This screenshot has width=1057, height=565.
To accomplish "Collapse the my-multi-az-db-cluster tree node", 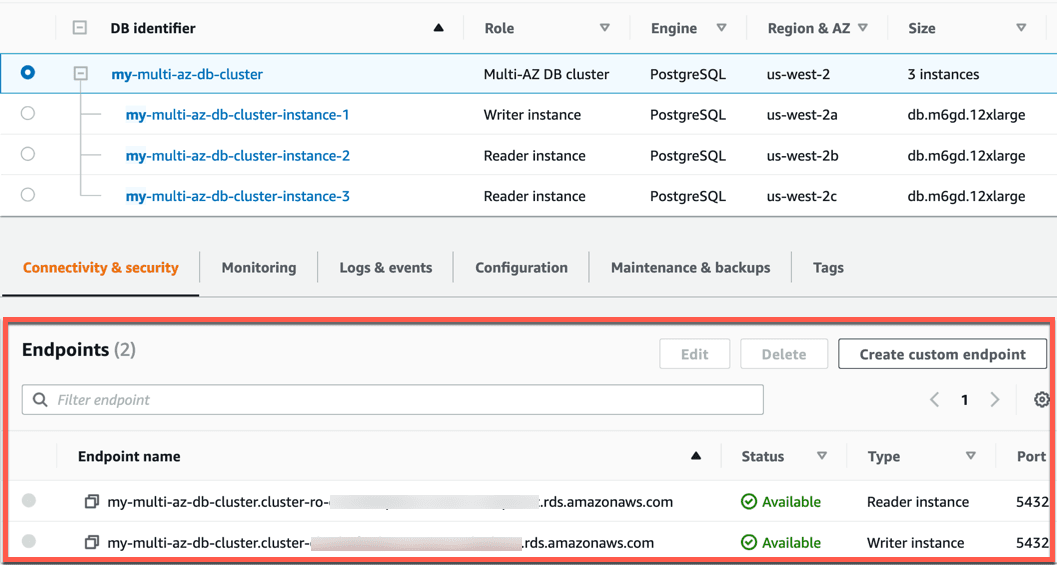I will click(x=80, y=73).
